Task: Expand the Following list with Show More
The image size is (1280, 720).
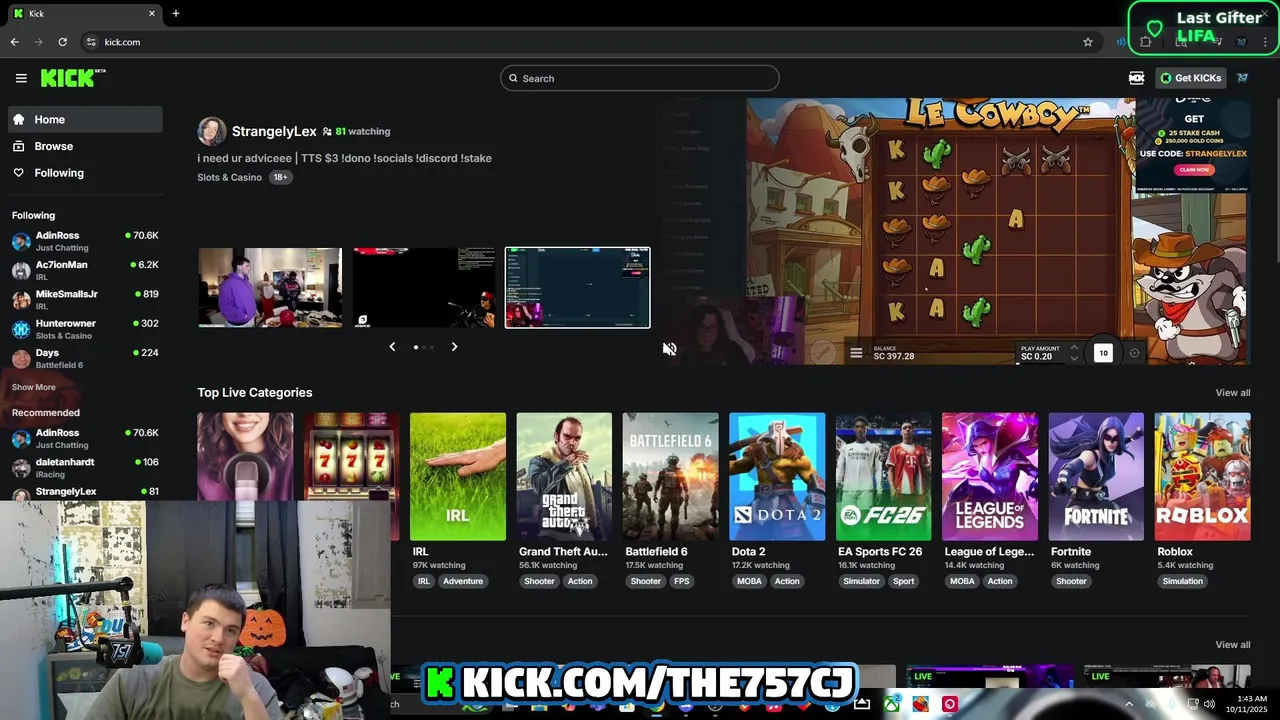Action: (34, 387)
